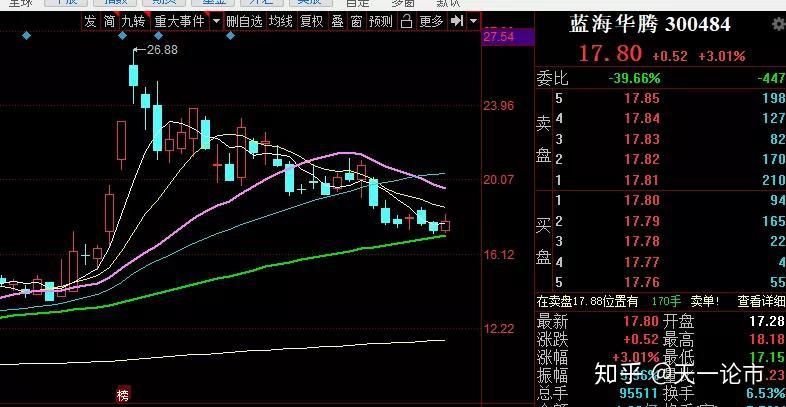Image resolution: width=786 pixels, height=407 pixels.
Task: Select the buy level 5 price 17.76
Action: click(642, 282)
